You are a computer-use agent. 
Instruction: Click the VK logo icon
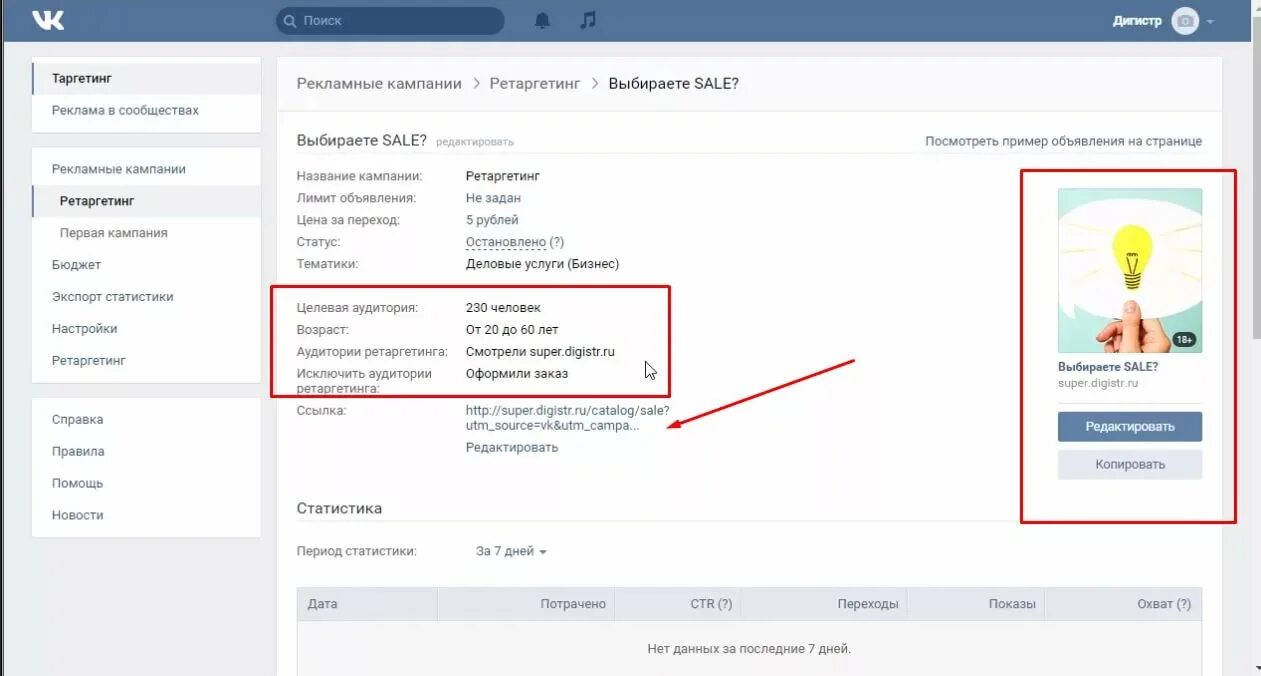coord(47,20)
